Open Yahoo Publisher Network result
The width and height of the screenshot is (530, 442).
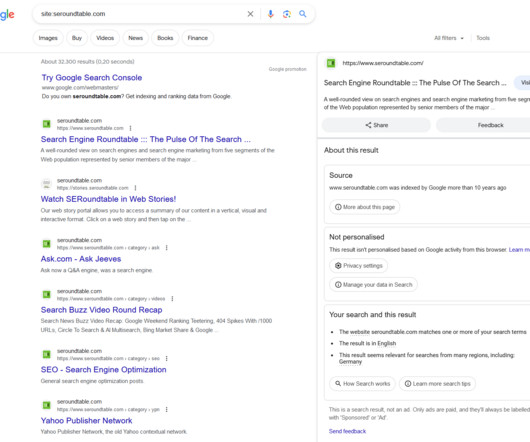tap(87, 421)
